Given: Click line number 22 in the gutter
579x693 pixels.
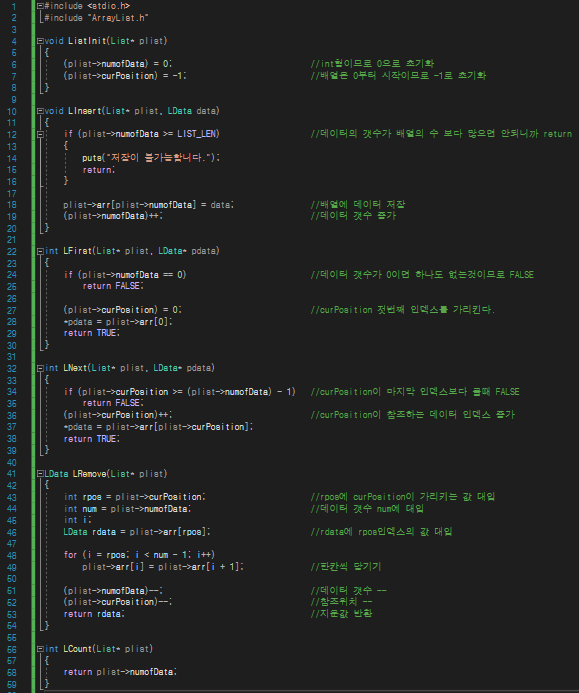Looking at the screenshot, I should click(12, 251).
